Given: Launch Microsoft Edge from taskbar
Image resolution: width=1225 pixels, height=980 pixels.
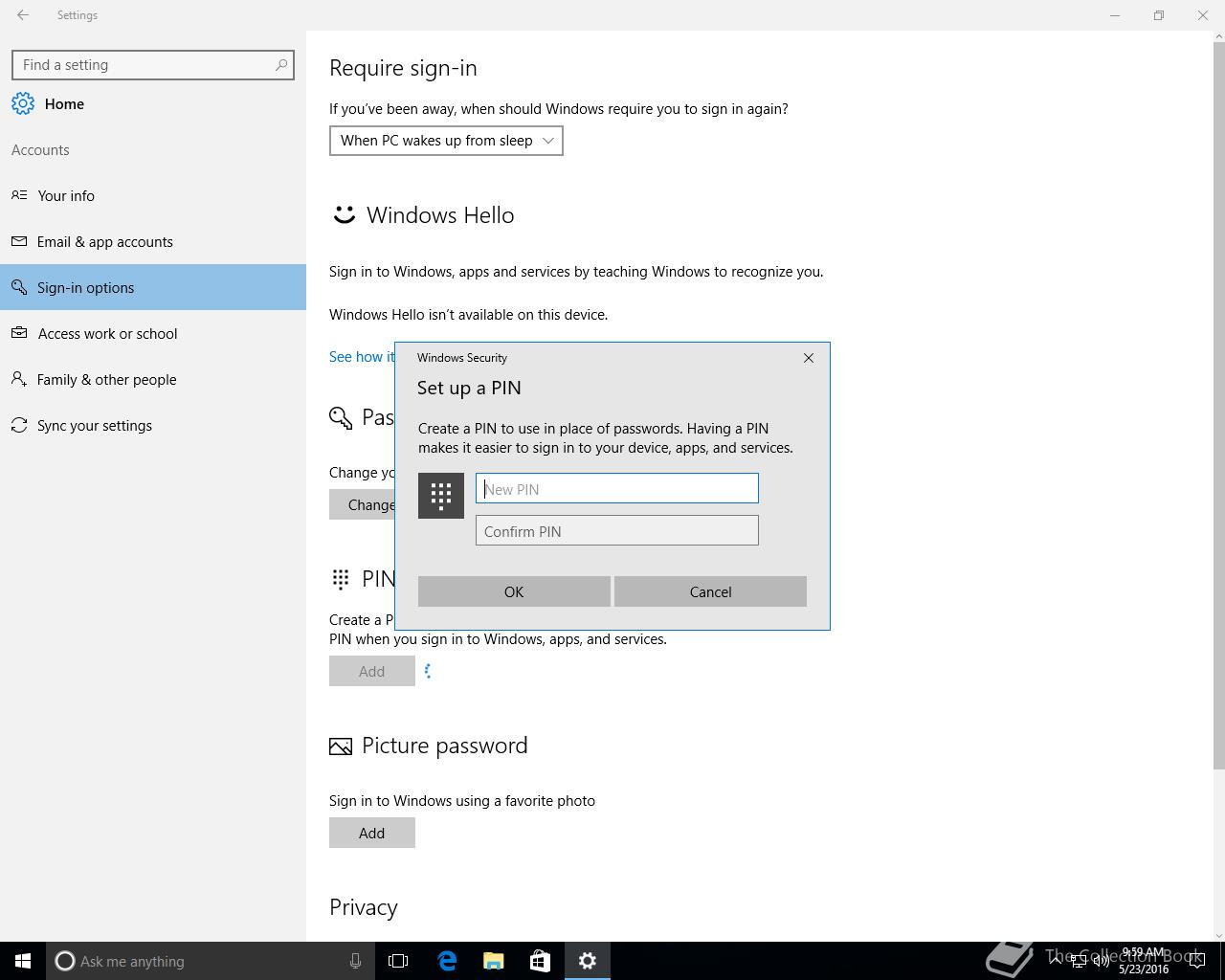Looking at the screenshot, I should coord(447,961).
